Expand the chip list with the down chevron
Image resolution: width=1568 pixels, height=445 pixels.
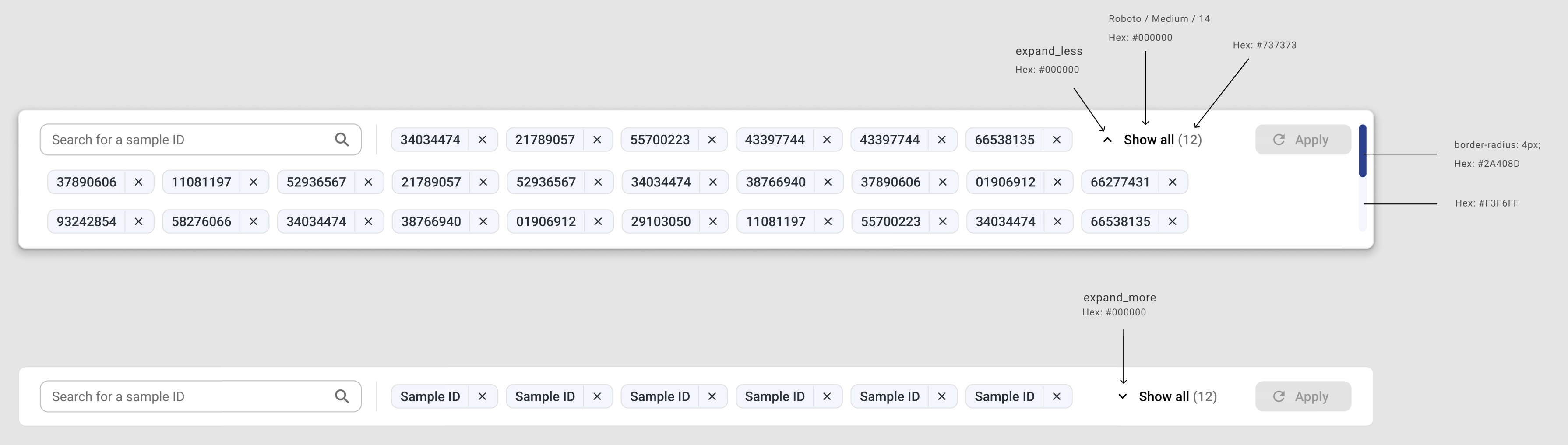1122,396
